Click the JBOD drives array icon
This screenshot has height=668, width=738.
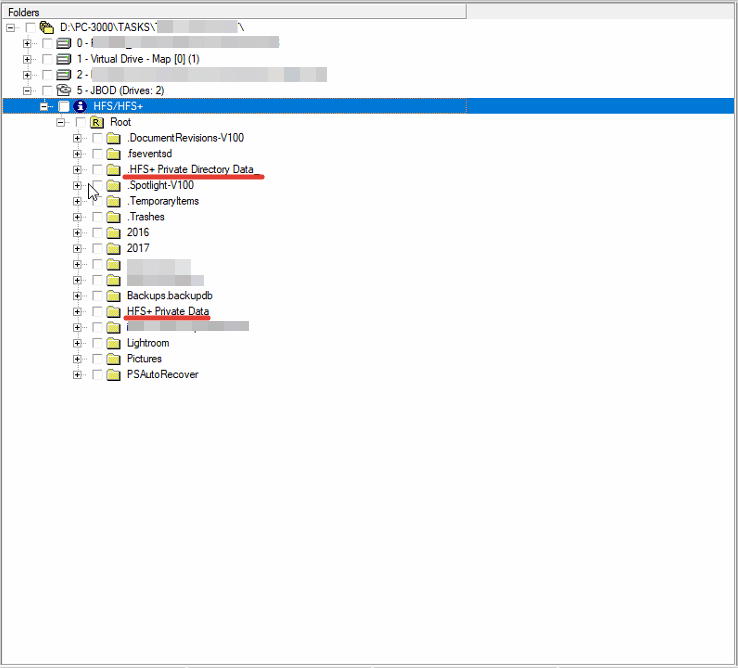coord(64,90)
